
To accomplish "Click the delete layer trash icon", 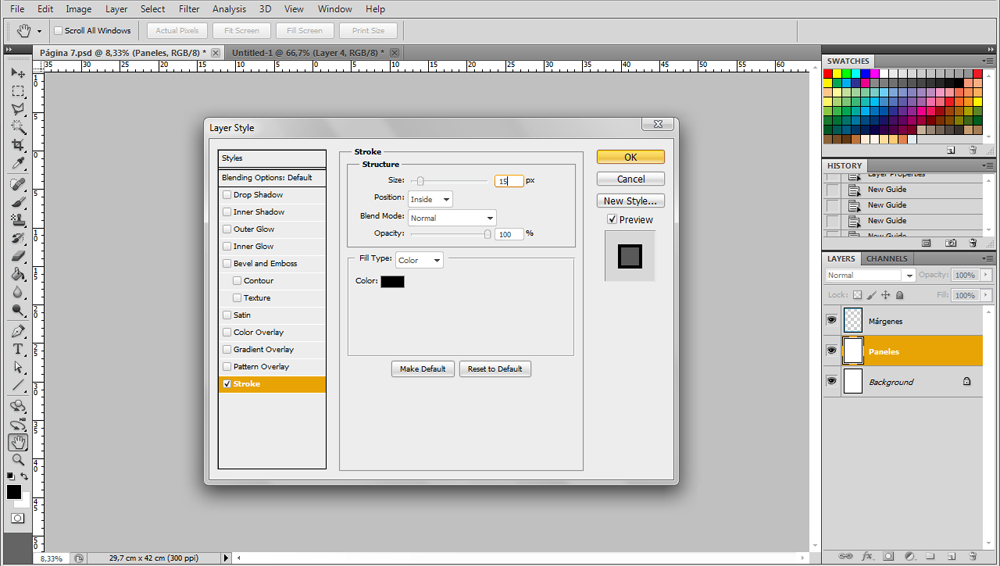I will click(x=972, y=555).
